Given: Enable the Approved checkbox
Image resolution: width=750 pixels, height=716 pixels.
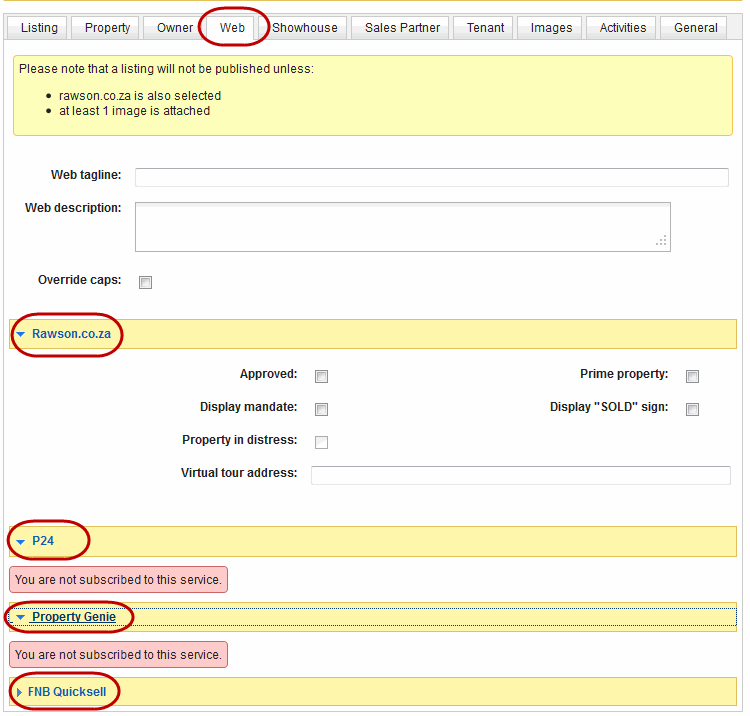Looking at the screenshot, I should (321, 377).
